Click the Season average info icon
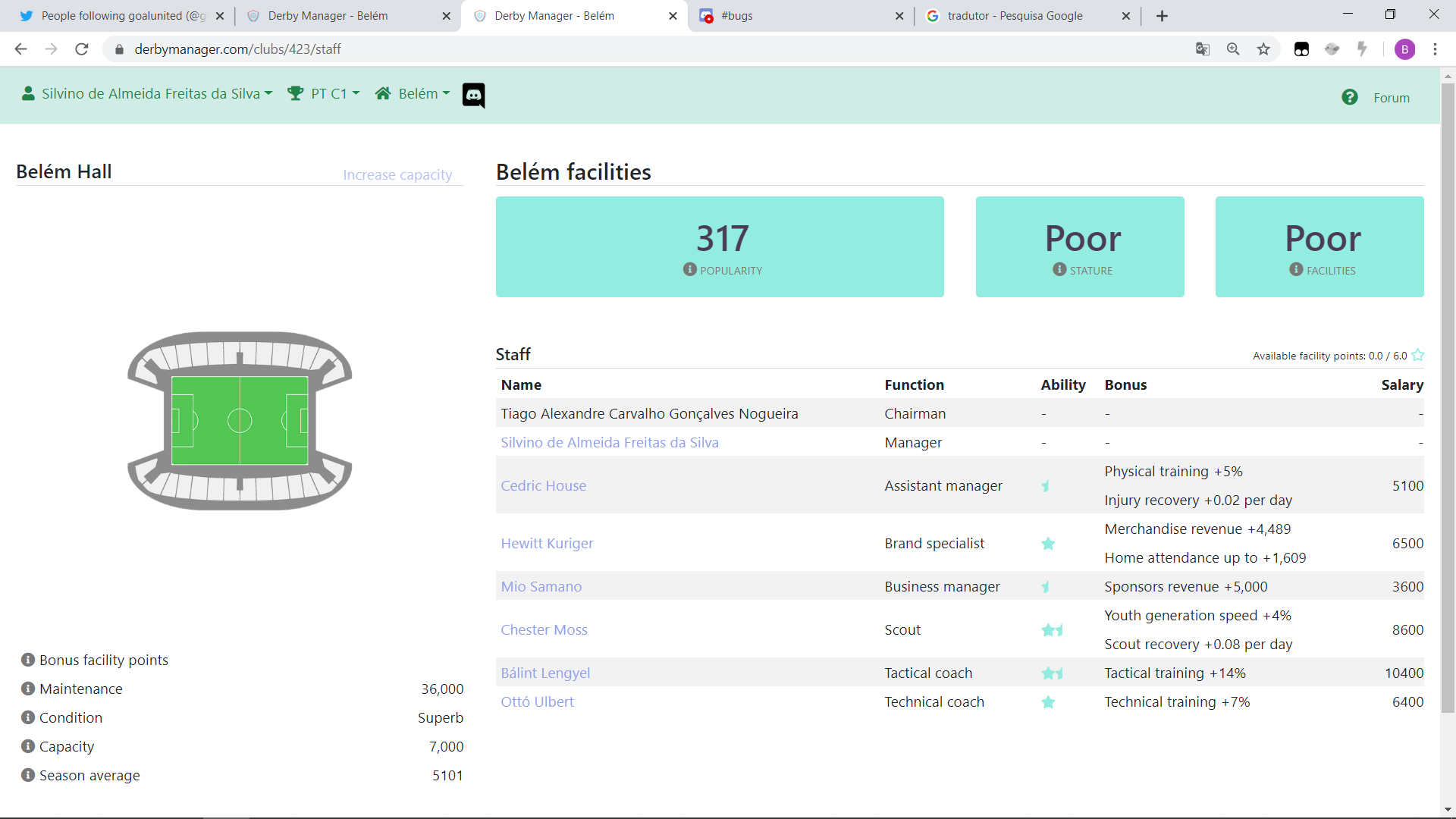Screen dimensions: 1456x819 (x=28, y=775)
